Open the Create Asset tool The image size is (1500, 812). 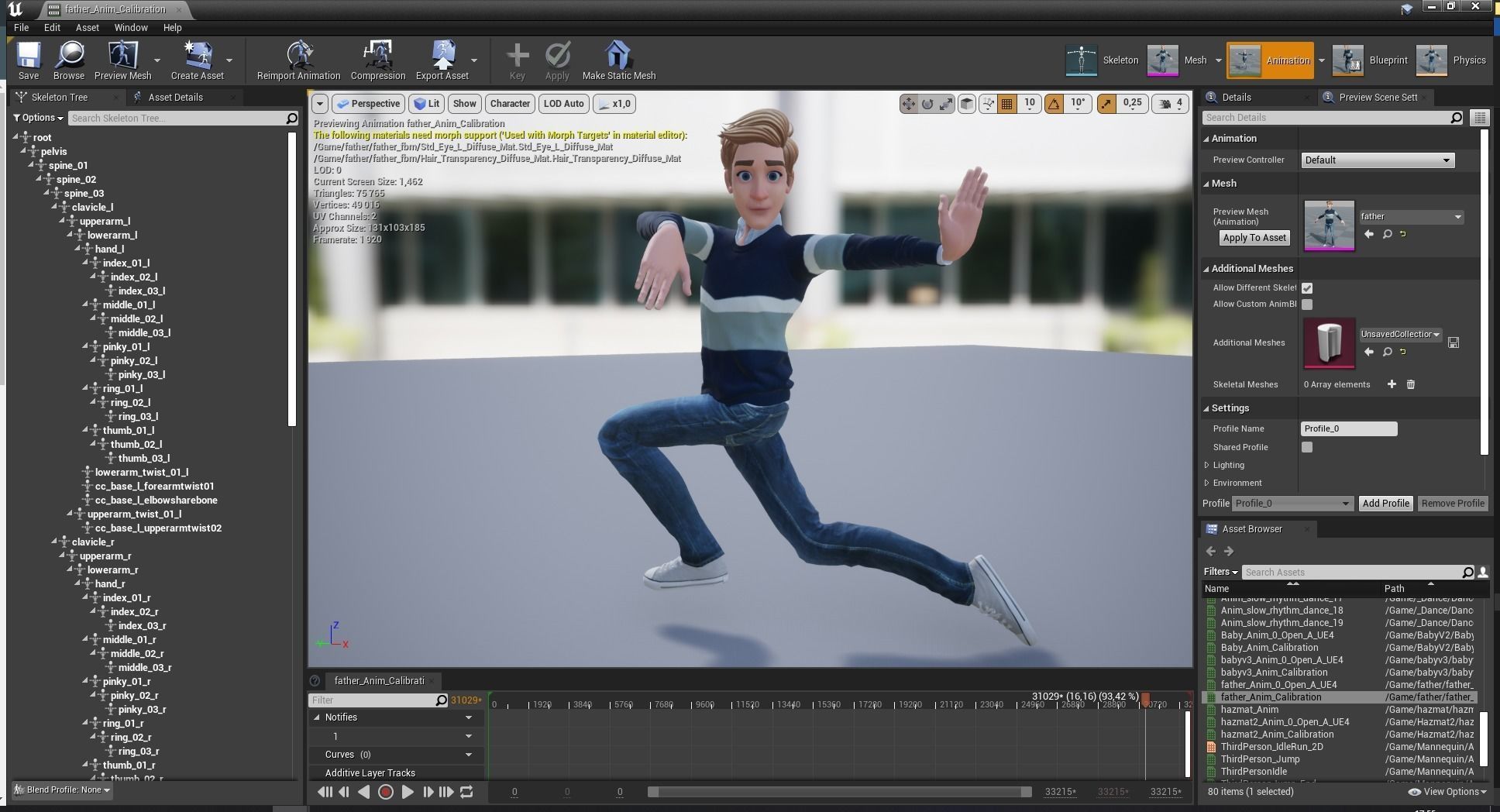pyautogui.click(x=197, y=60)
